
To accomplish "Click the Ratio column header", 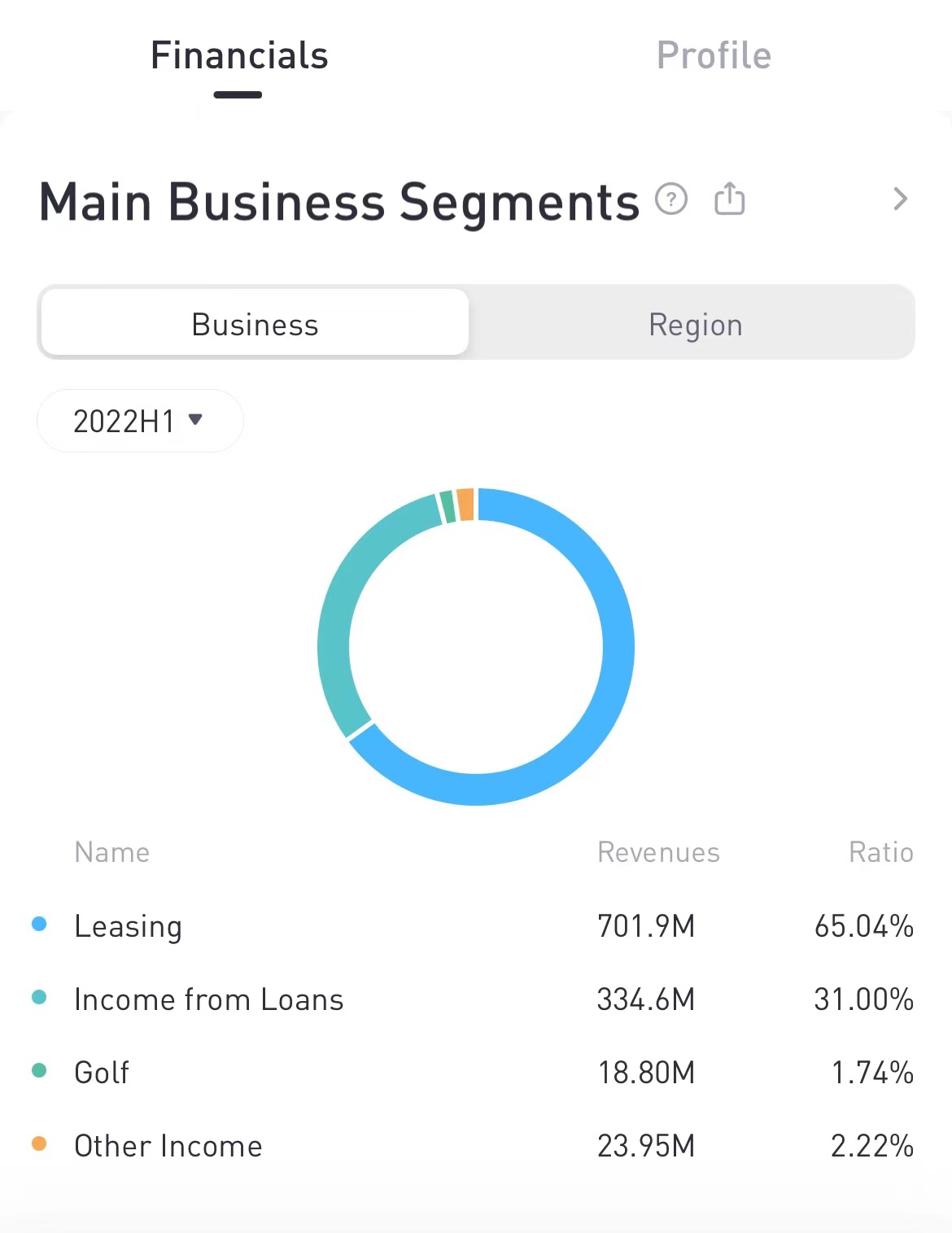I will pos(881,851).
